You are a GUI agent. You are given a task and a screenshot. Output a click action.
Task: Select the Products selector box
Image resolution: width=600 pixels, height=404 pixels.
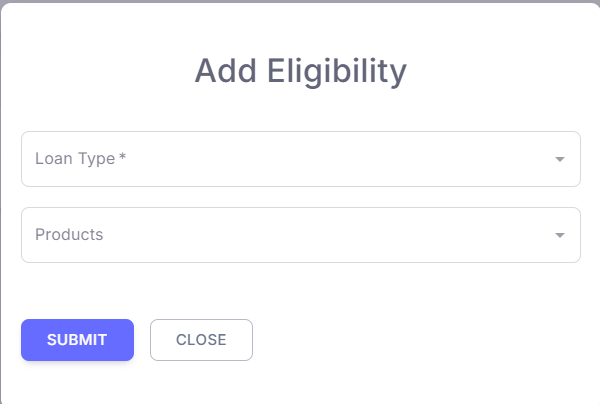pos(300,235)
